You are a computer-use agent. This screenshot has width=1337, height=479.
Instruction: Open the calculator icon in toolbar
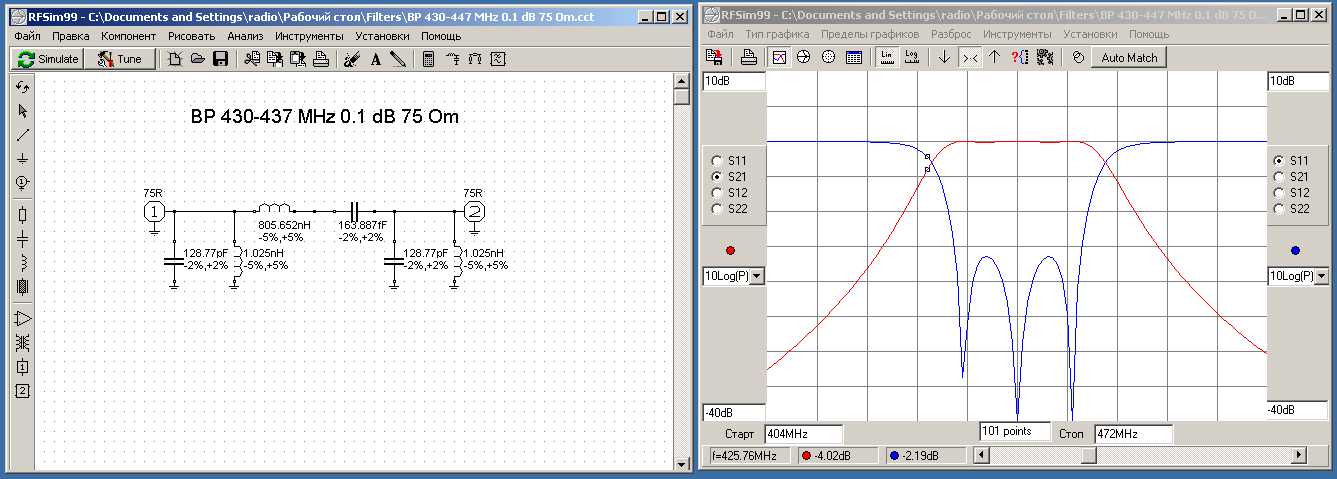tap(428, 59)
